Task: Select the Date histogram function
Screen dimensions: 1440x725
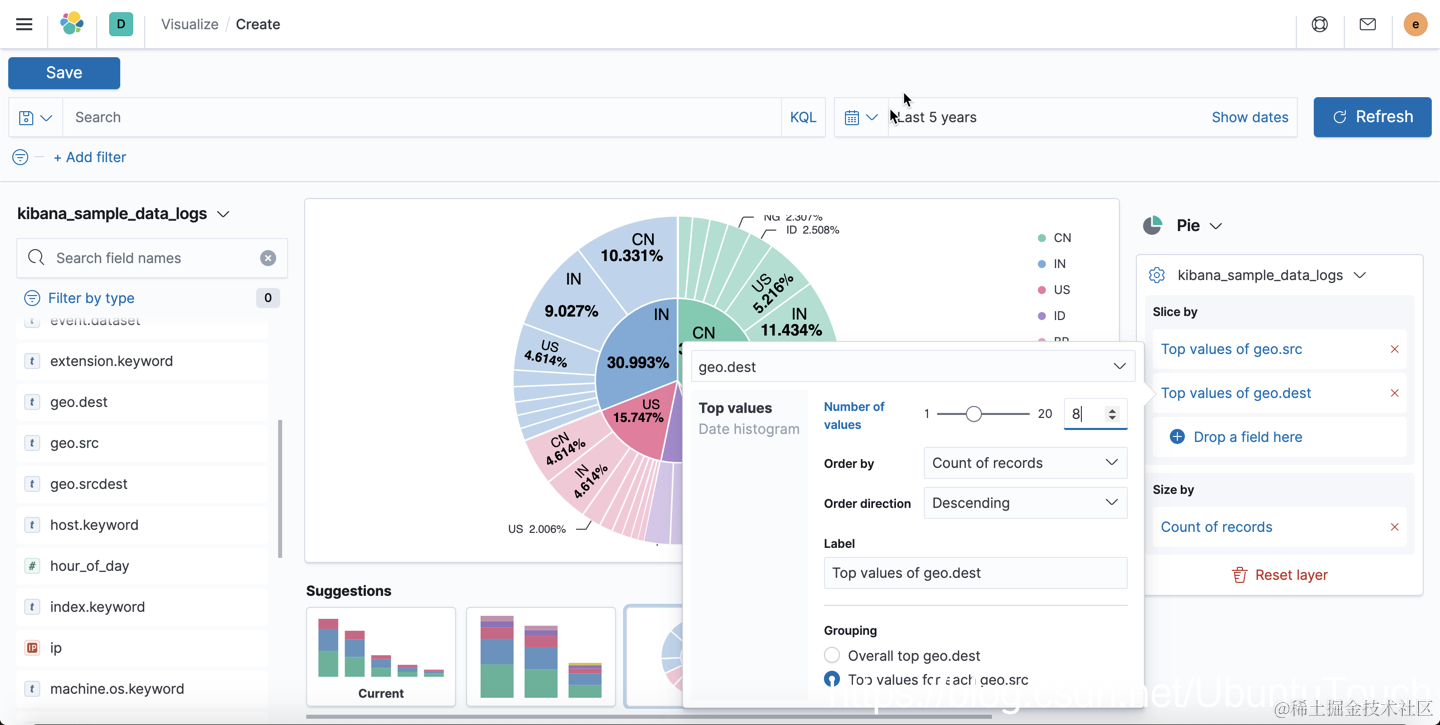Action: 749,429
